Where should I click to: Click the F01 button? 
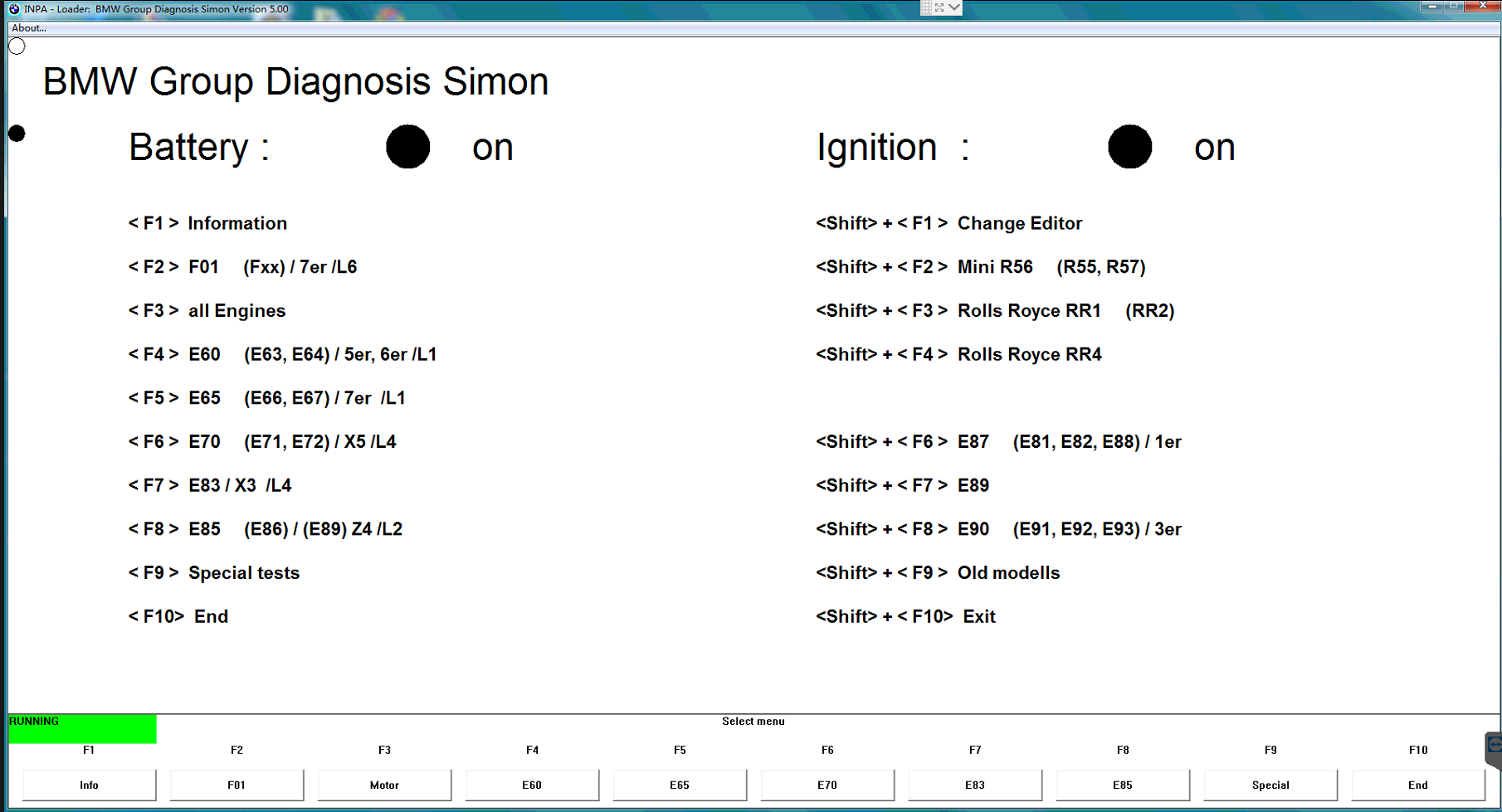coord(237,785)
